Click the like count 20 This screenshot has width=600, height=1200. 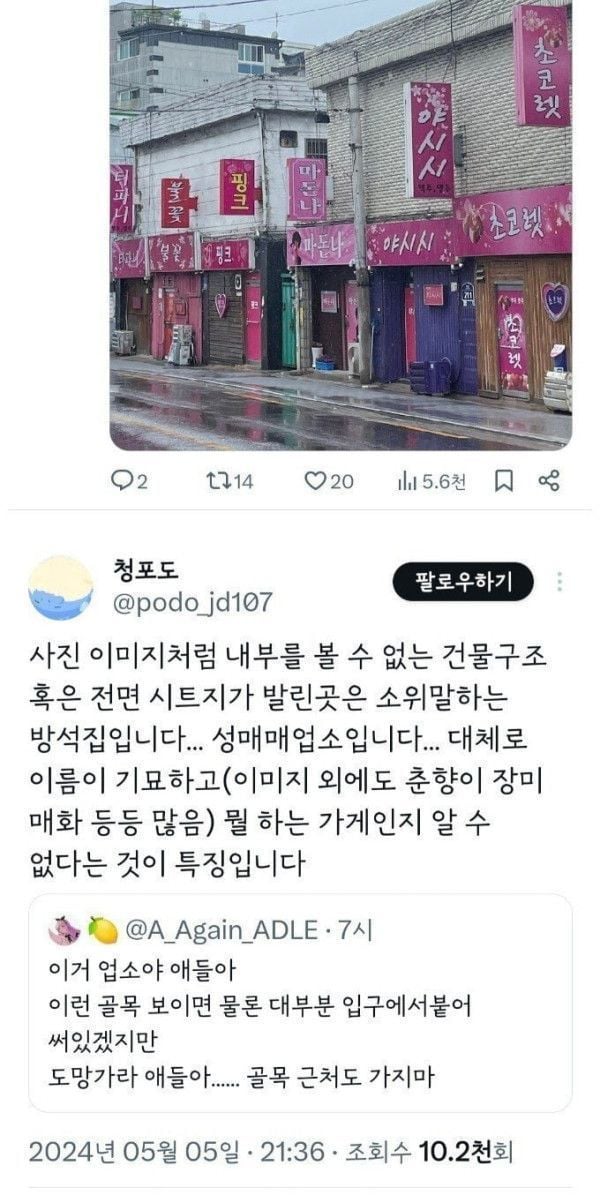pos(342,482)
